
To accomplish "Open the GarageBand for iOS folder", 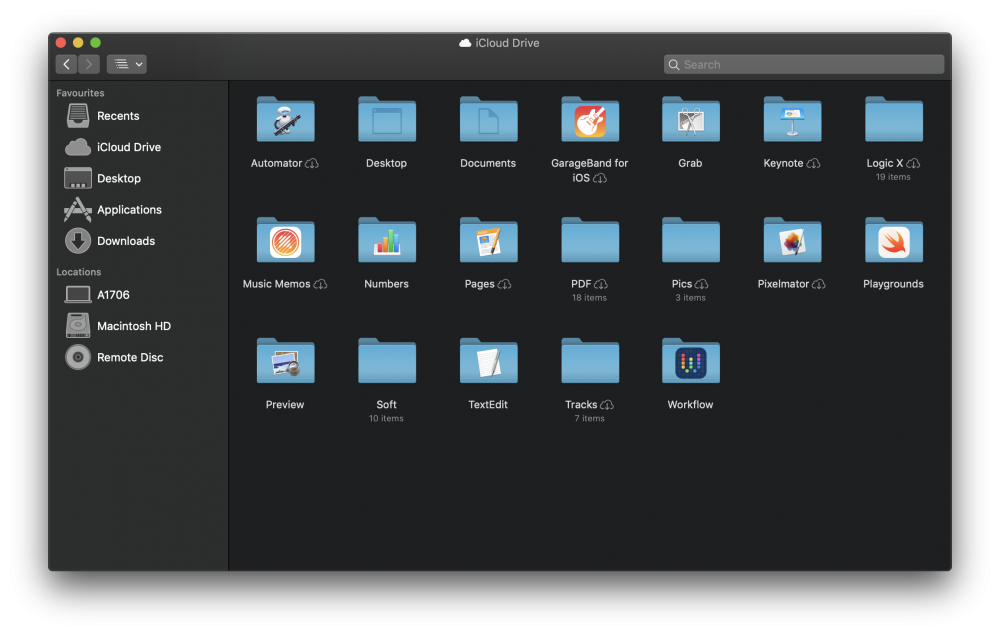I will pos(589,119).
